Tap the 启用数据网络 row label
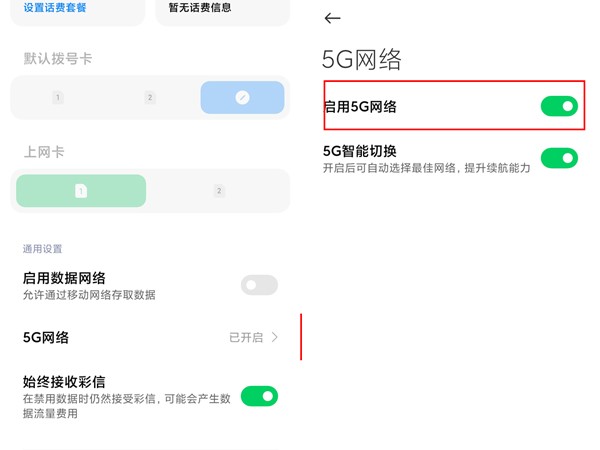Screen dimensions: 600x450 point(65,278)
